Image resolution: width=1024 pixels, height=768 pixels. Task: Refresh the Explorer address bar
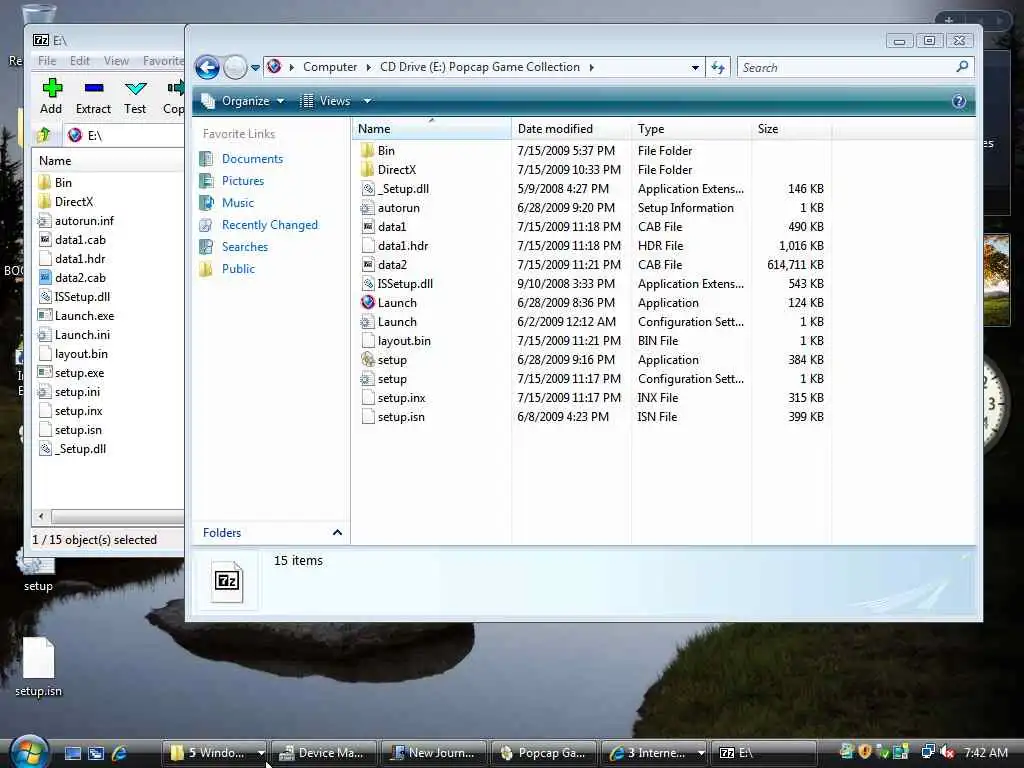tap(718, 67)
